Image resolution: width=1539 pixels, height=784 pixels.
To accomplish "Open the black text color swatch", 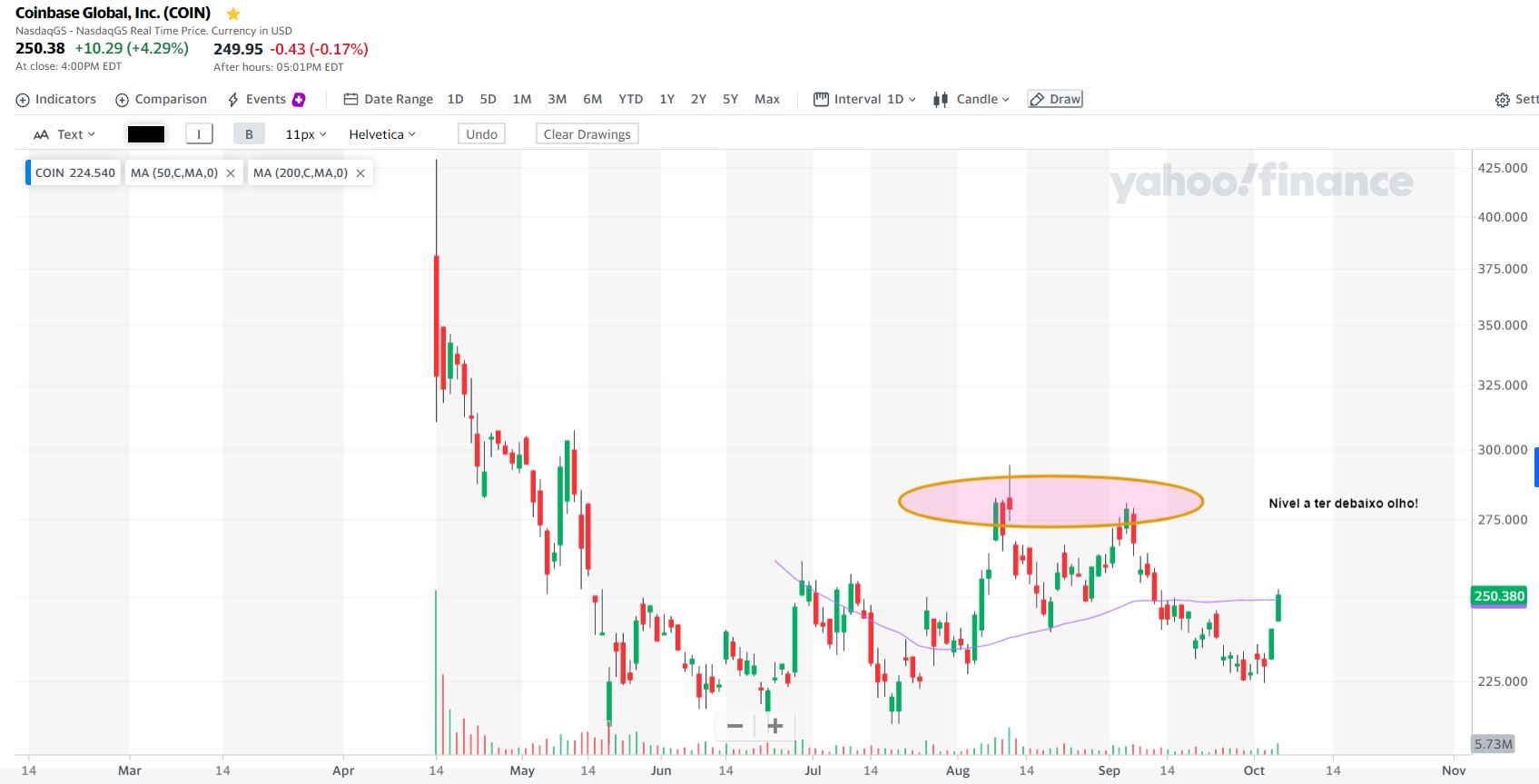I will point(146,134).
